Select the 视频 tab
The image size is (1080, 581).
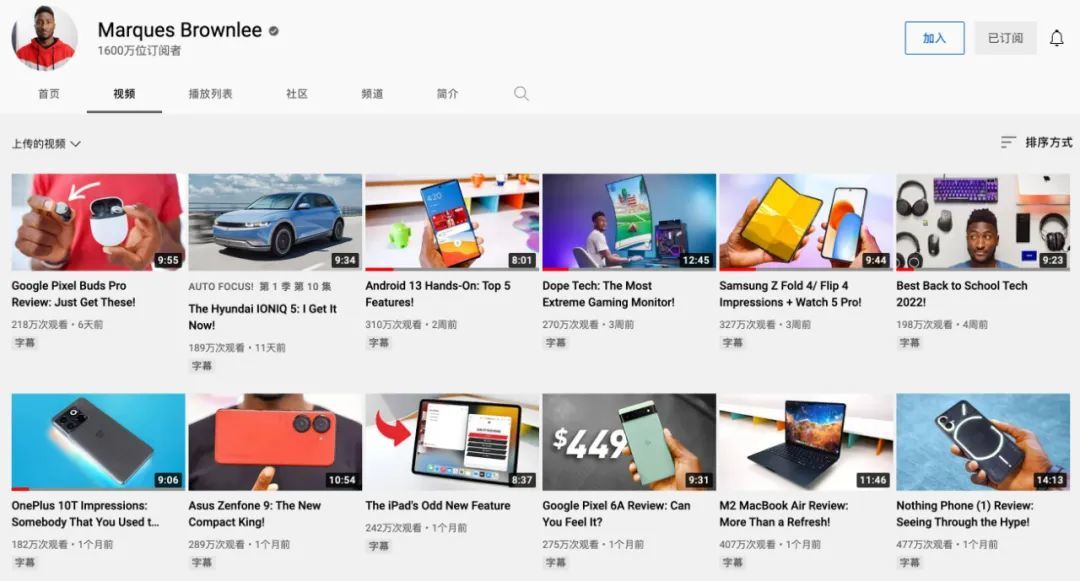click(x=124, y=94)
